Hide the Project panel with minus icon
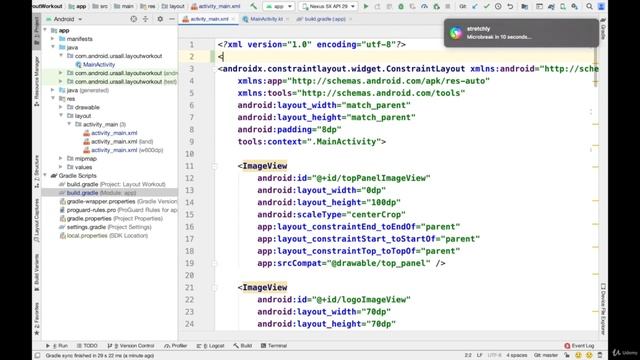Image resolution: width=640 pixels, height=360 pixels. pos(172,19)
